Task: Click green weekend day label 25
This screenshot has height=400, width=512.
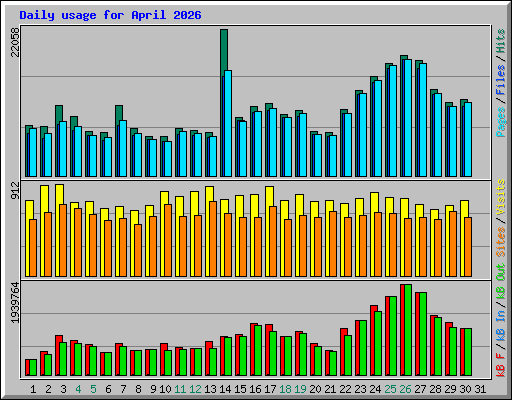Action: pos(390,389)
